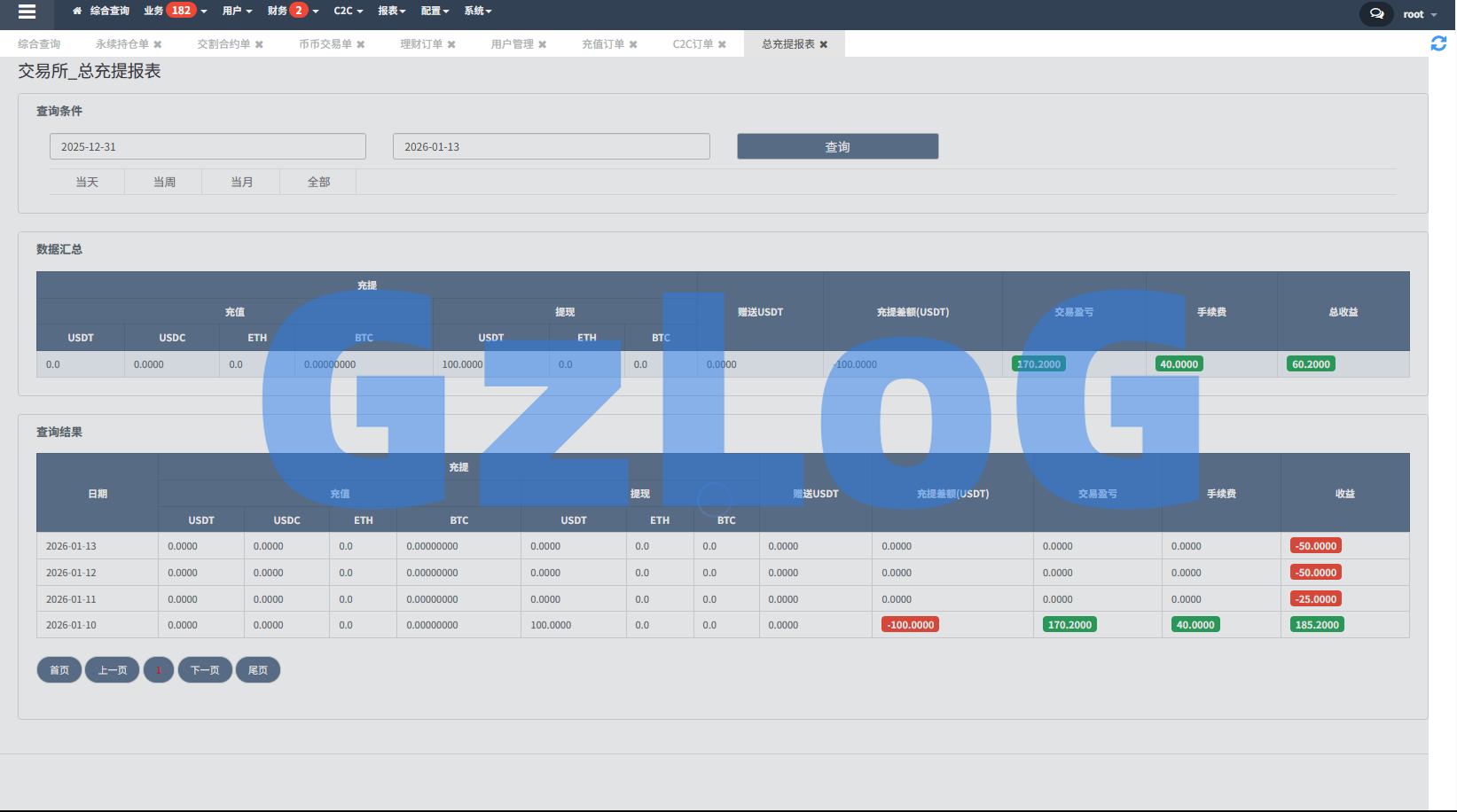The width and height of the screenshot is (1457, 812).
Task: Go to 下一页 next page
Action: pyautogui.click(x=205, y=670)
